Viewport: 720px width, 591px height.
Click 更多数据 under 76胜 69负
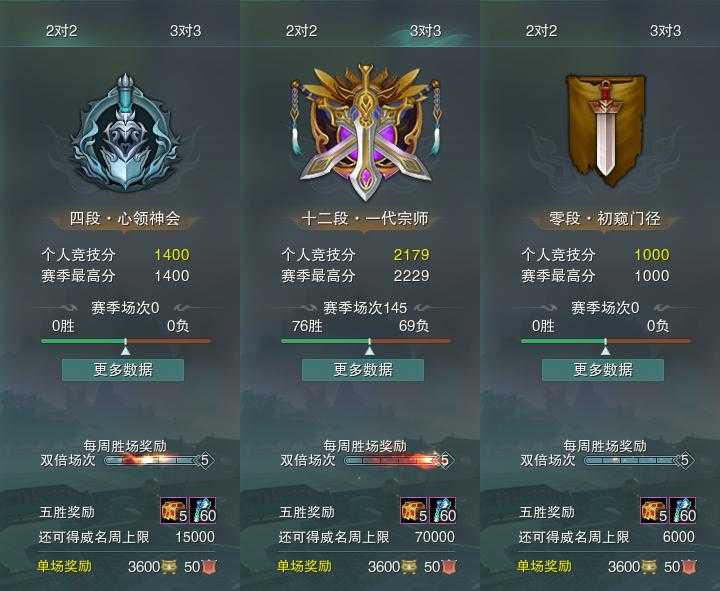click(363, 370)
